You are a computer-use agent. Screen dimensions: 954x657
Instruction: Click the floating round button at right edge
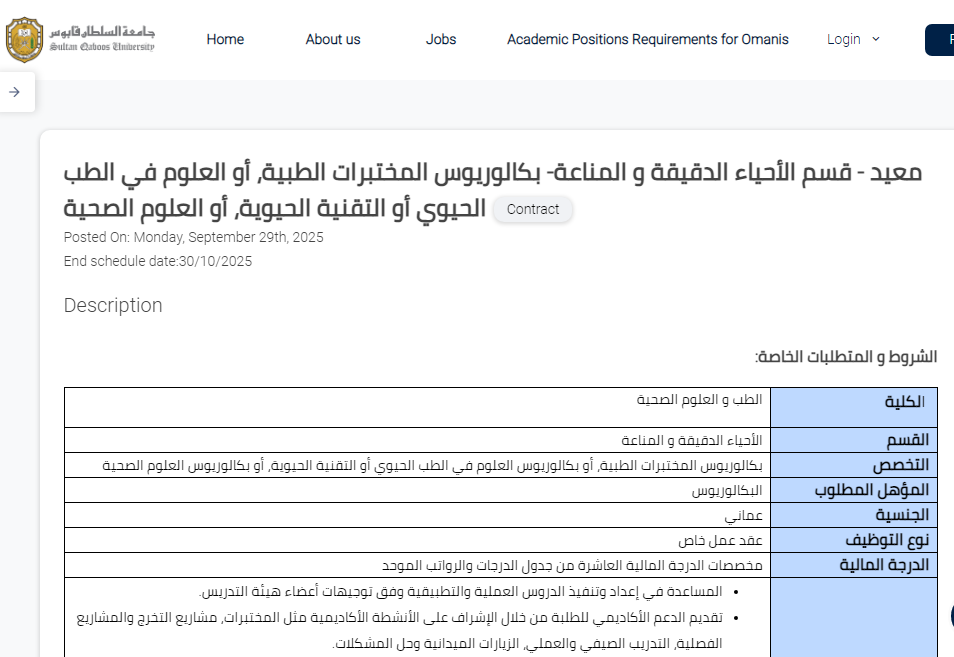coord(946,613)
